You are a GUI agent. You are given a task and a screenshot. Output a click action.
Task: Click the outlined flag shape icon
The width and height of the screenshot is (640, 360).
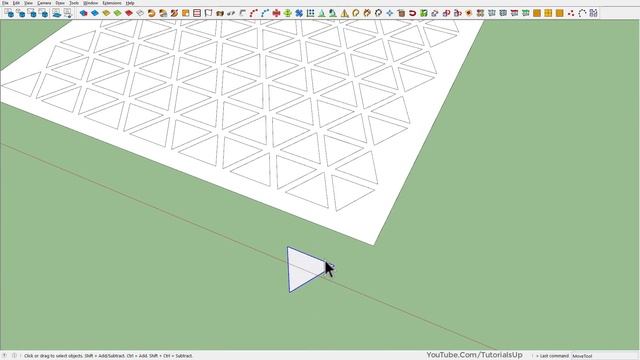(x=209, y=13)
